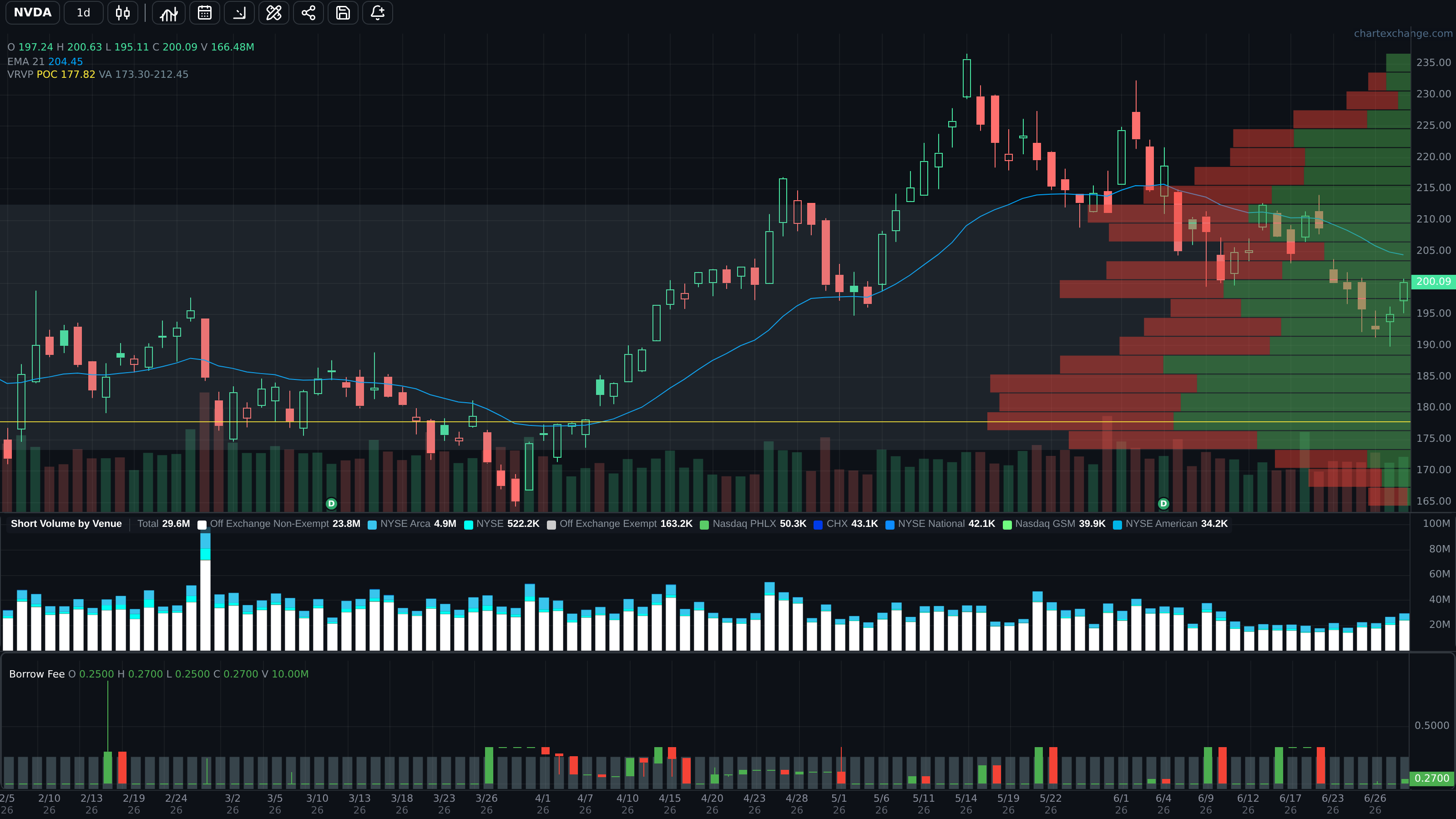Click the 100M short volume axis label

[x=1436, y=523]
